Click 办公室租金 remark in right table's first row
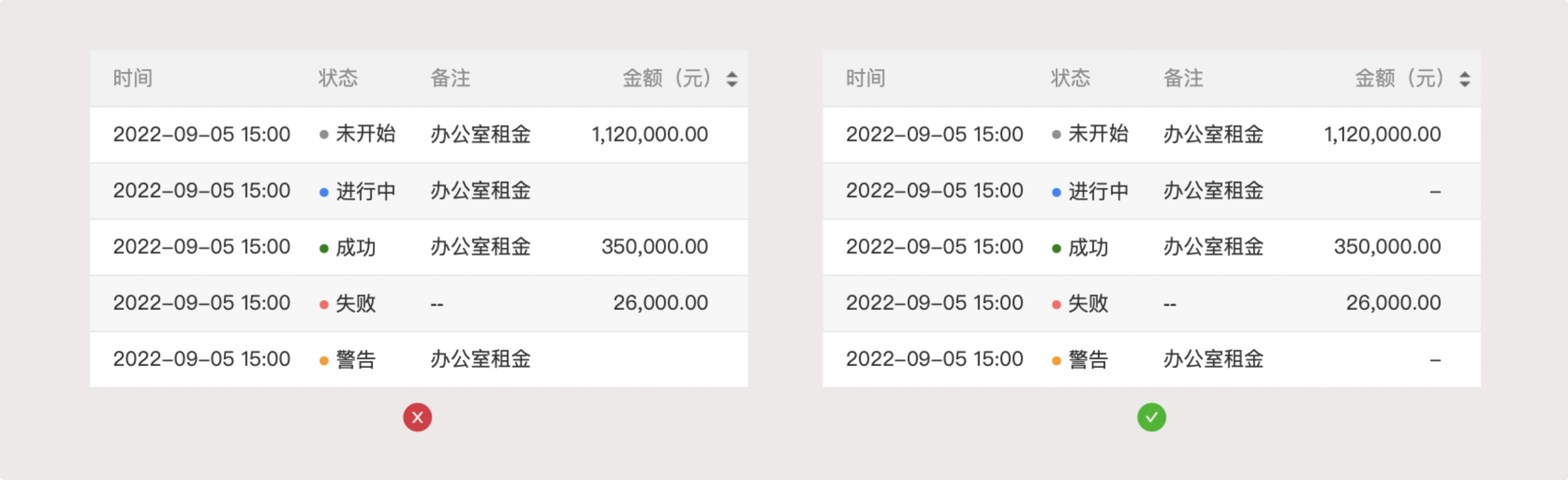The width and height of the screenshot is (1568, 480). point(1213,135)
